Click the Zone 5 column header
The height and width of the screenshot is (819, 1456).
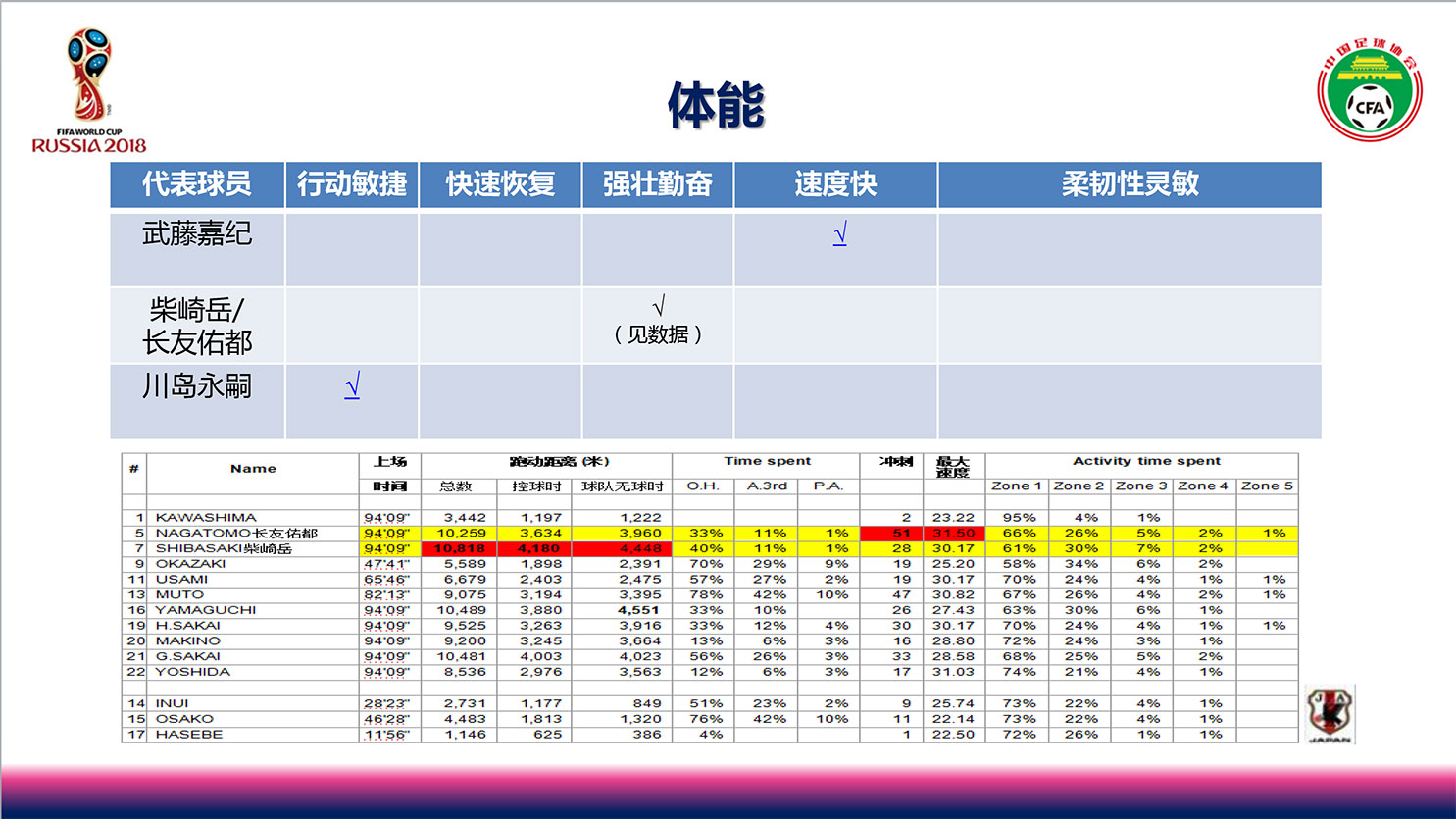click(1267, 486)
